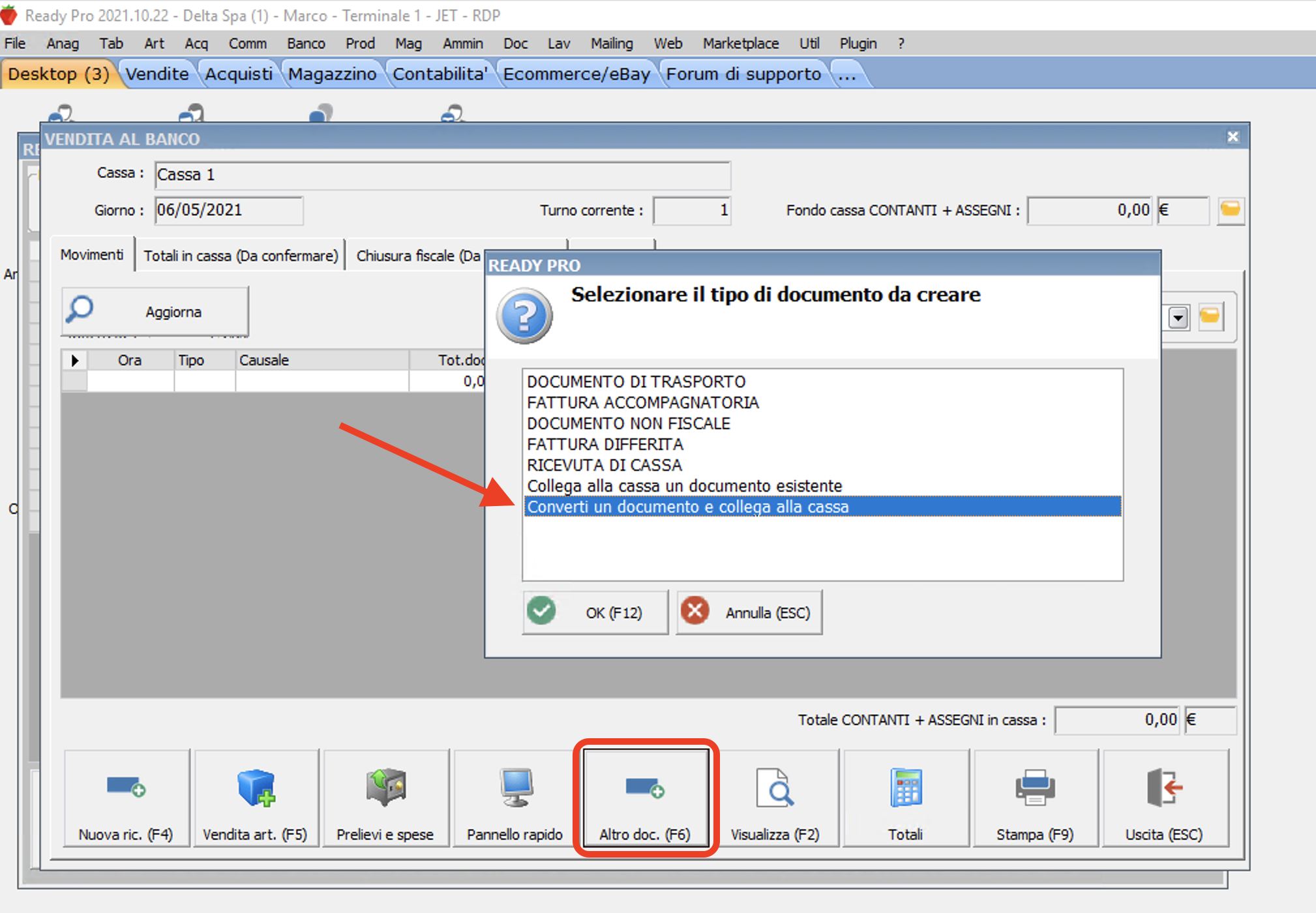Open the Acquisti tab
Viewport: 1316px width, 913px height.
(x=239, y=74)
